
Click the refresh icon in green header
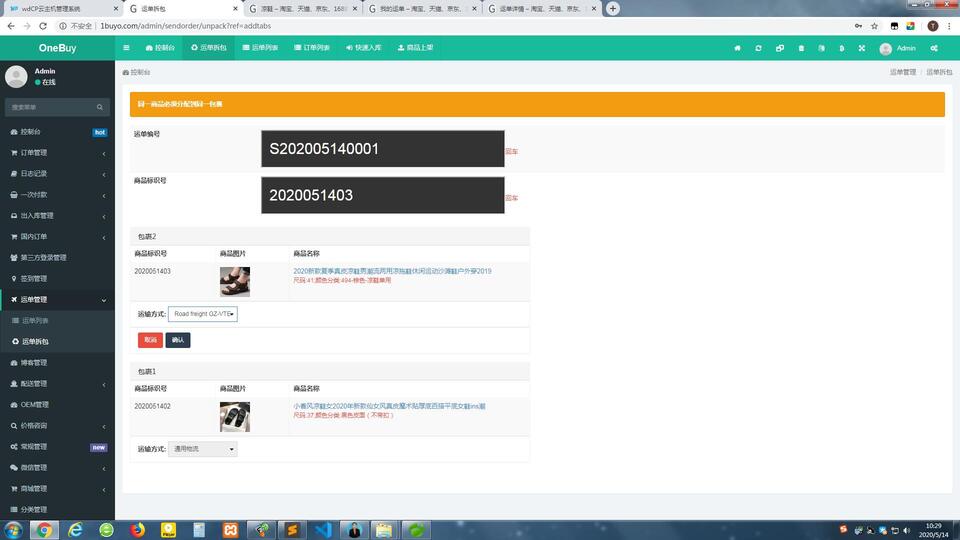click(x=758, y=48)
